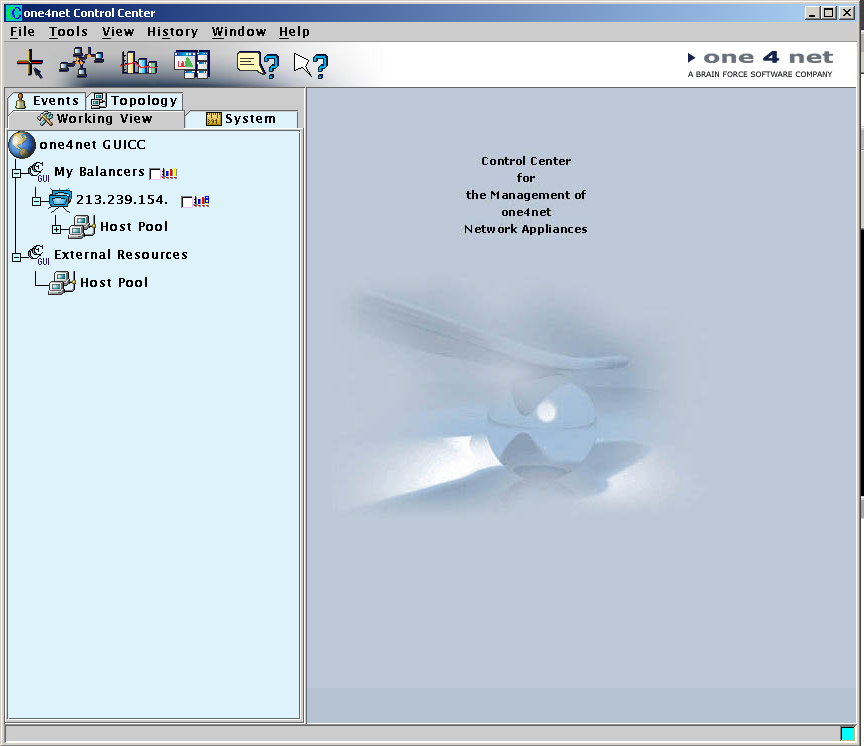
Task: Activate the What's This pointer help
Action: coord(311,66)
